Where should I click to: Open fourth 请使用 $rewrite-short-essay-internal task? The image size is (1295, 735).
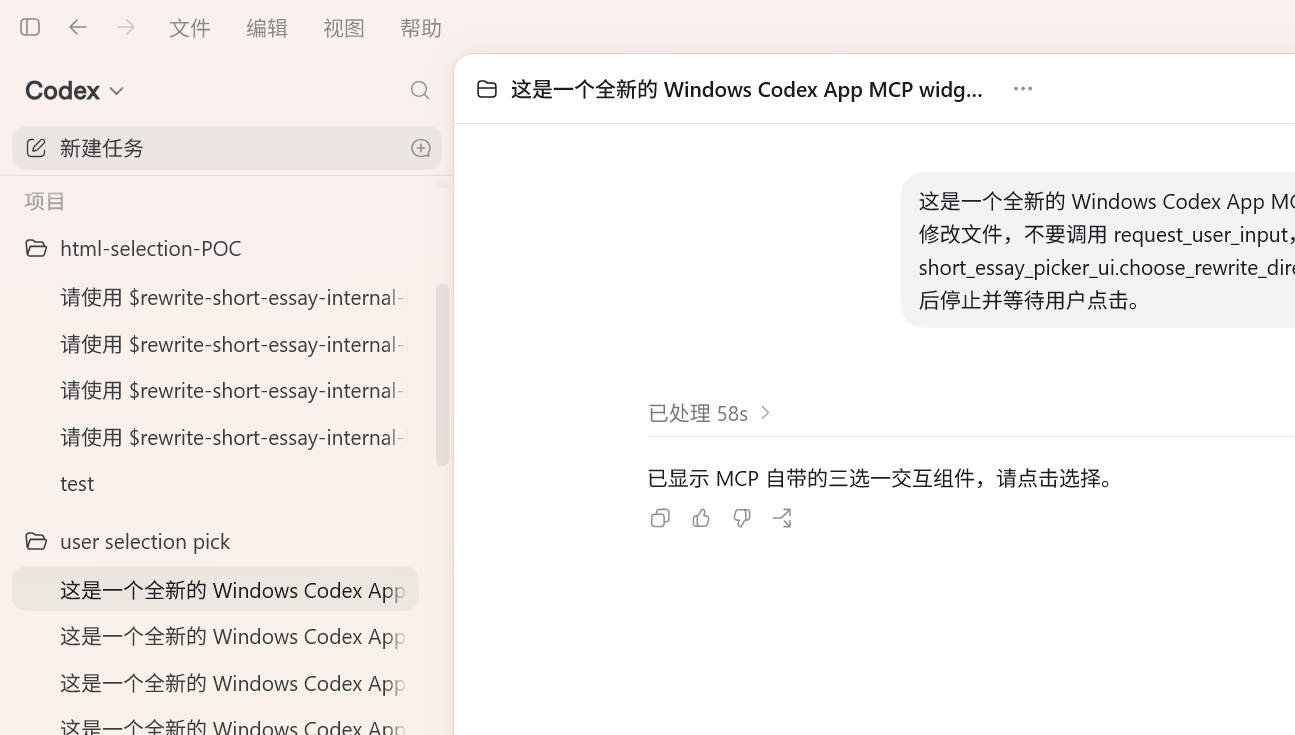pyautogui.click(x=232, y=437)
